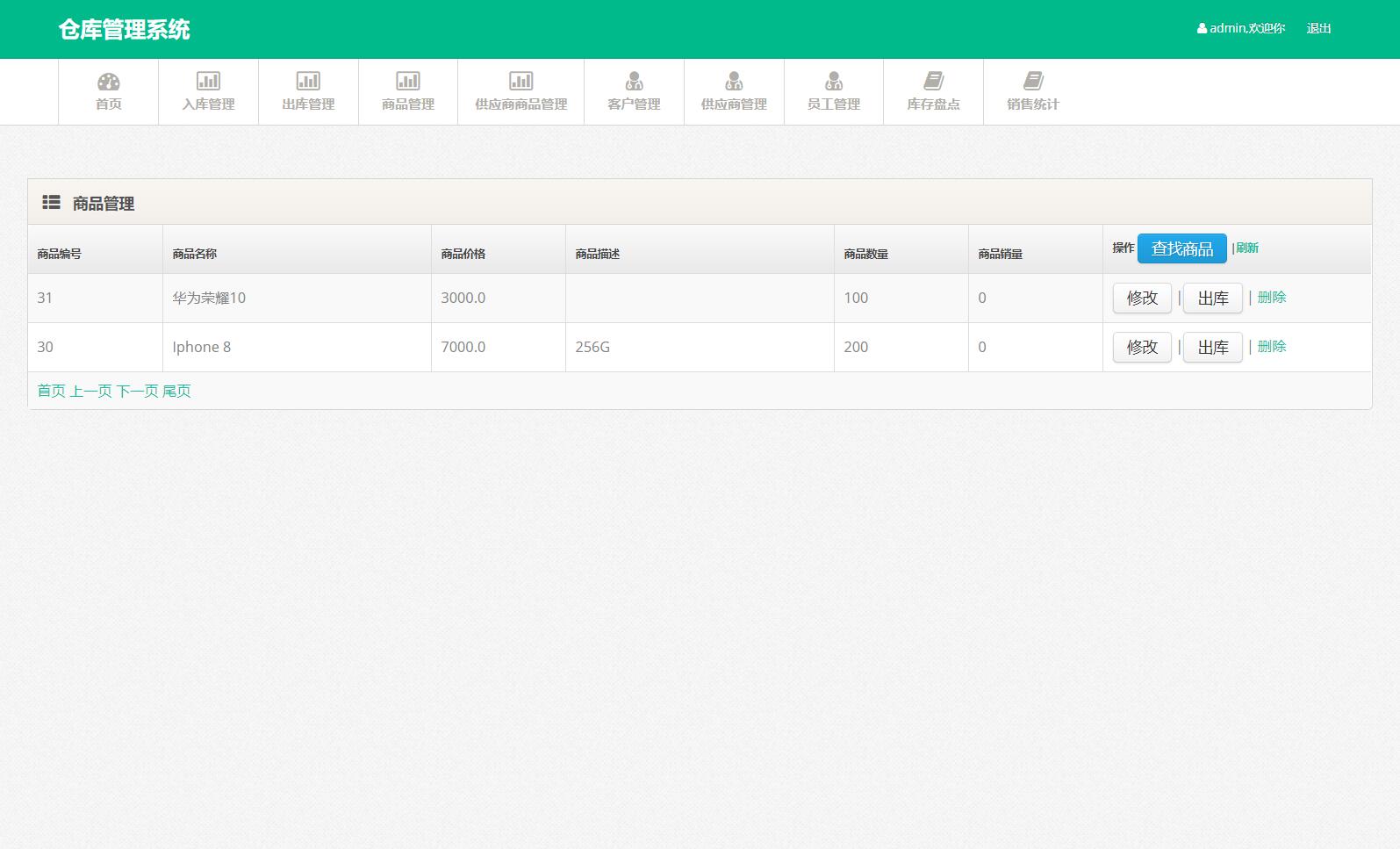Click the person icon above 客户管理
Image resolution: width=1400 pixels, height=849 pixels.
[634, 81]
